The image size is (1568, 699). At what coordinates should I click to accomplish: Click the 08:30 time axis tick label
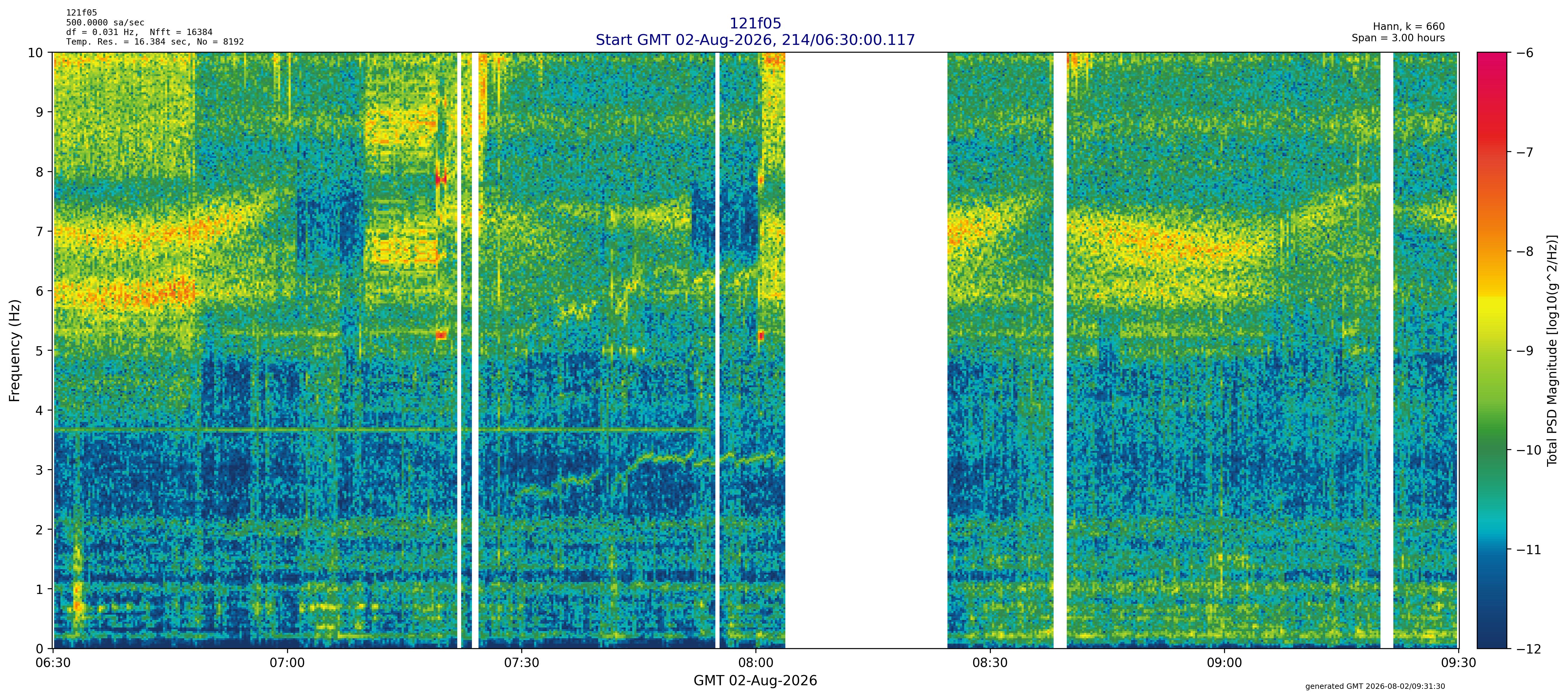click(990, 662)
